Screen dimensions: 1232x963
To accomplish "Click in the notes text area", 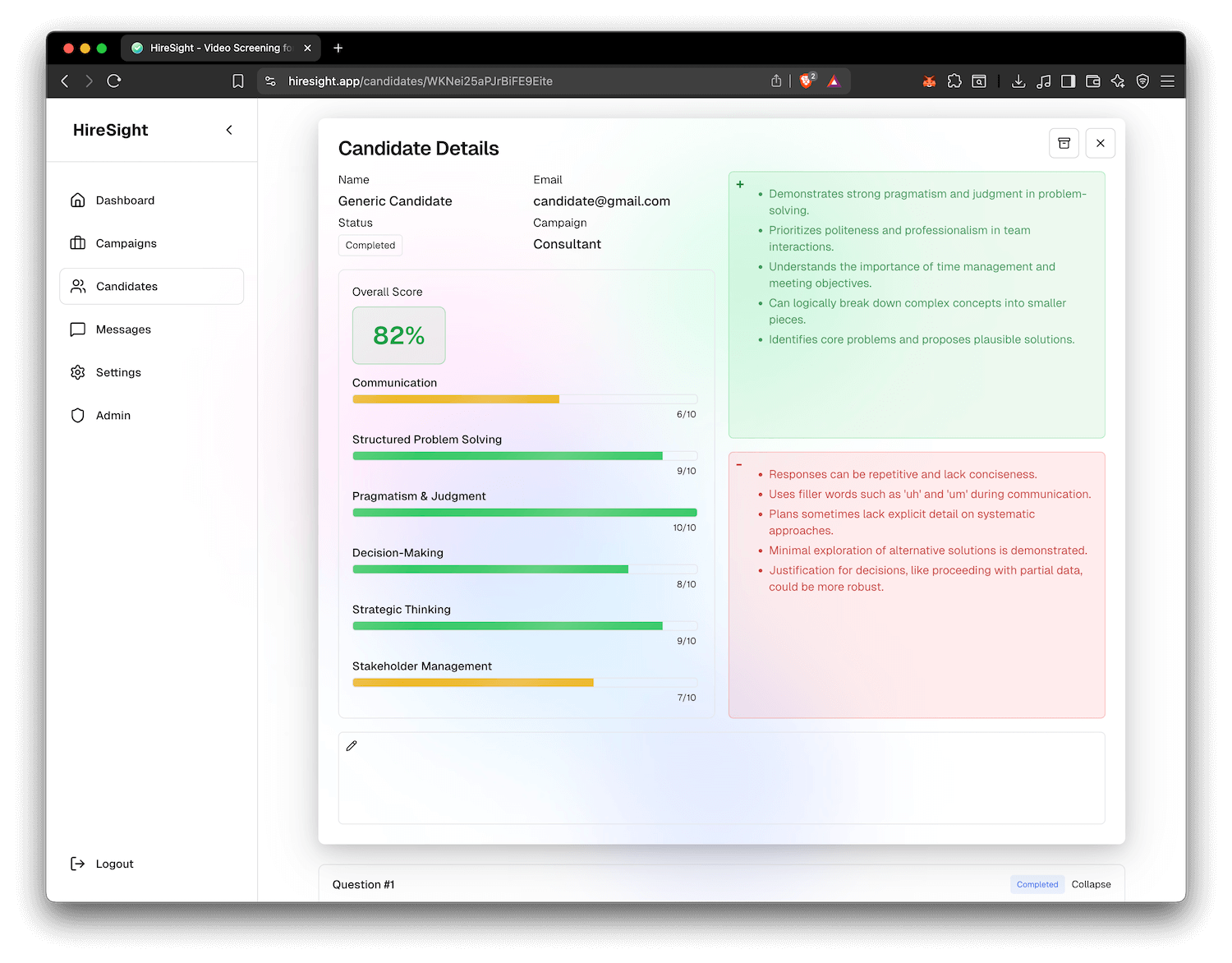I will pyautogui.click(x=721, y=785).
